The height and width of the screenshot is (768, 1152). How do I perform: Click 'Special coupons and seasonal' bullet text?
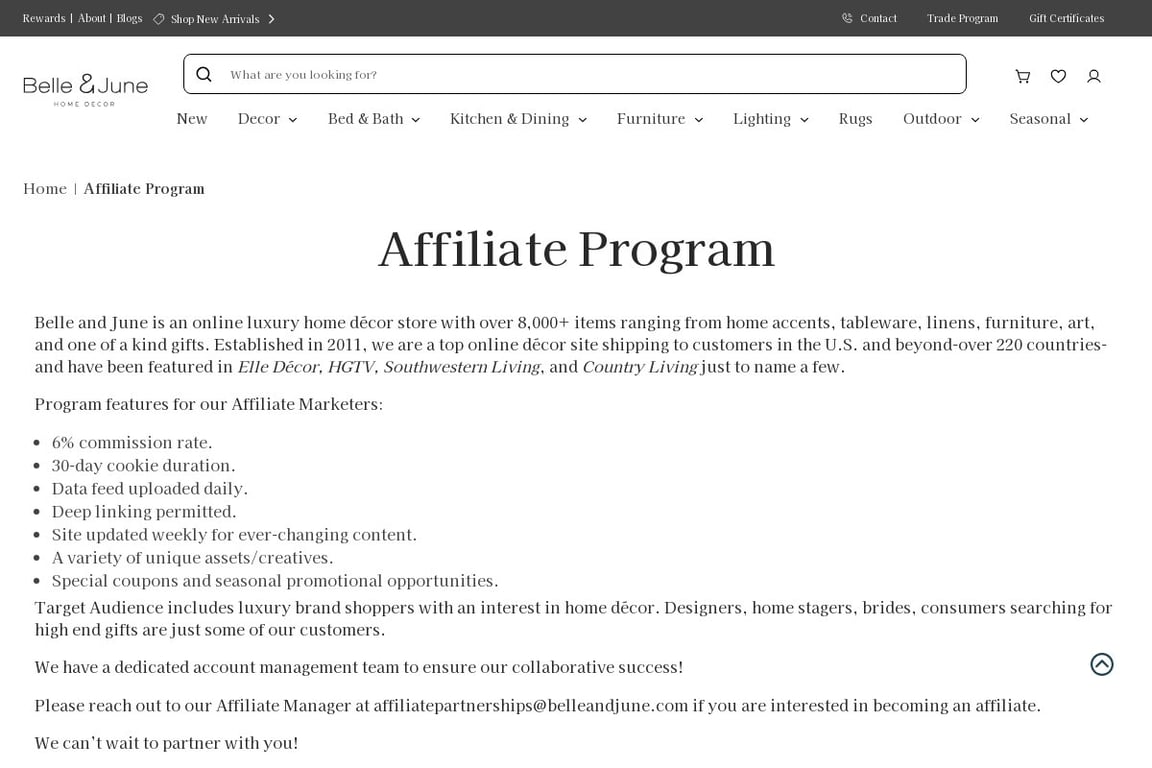[275, 581]
